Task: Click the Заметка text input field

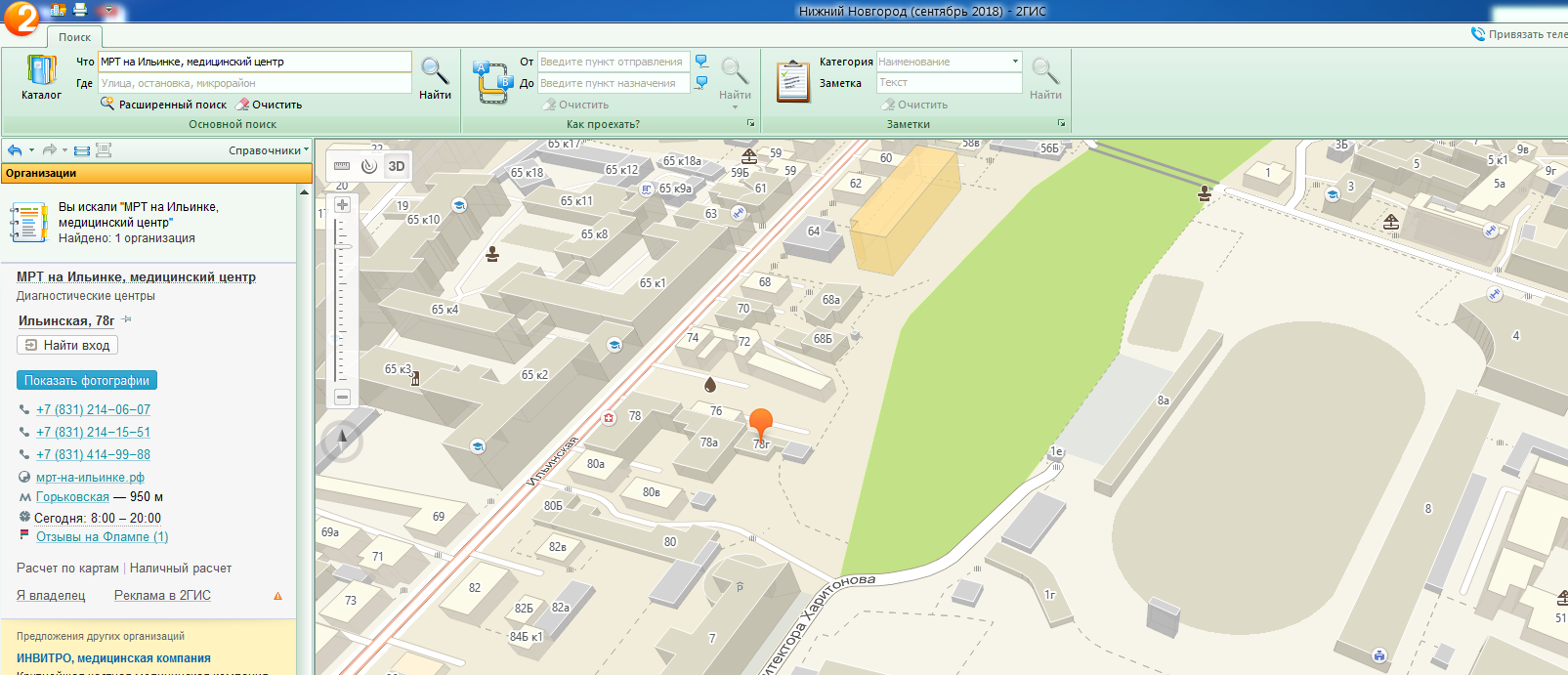Action: click(949, 83)
